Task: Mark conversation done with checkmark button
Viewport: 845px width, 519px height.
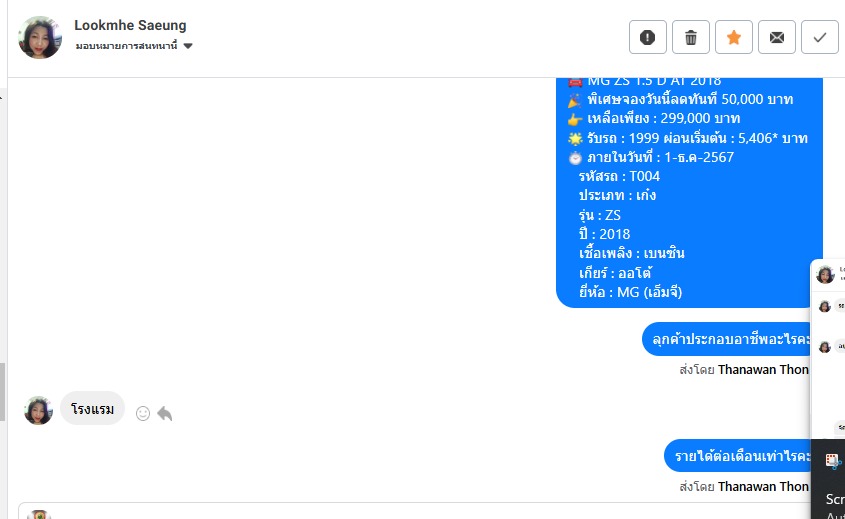Action: coord(819,38)
